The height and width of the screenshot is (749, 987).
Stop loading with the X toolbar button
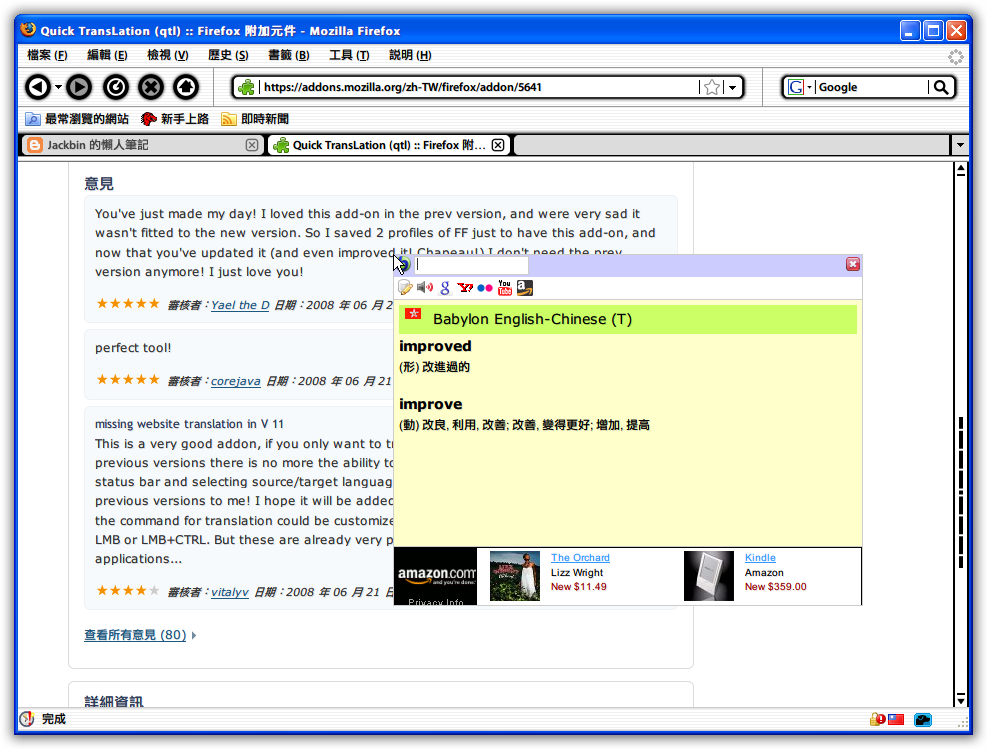pos(151,87)
